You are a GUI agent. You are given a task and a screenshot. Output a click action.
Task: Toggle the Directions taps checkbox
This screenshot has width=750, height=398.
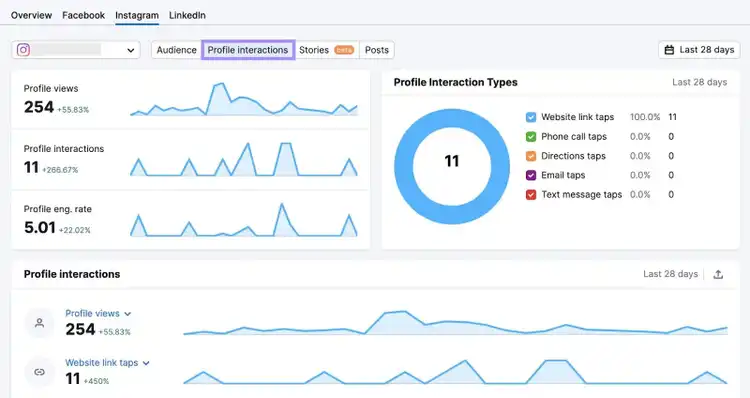click(x=531, y=156)
